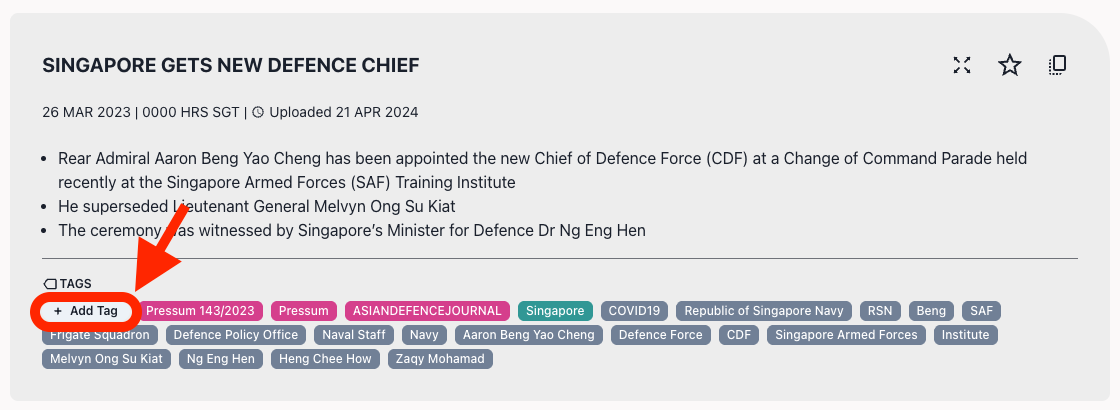1120x410 pixels.
Task: Click the expand fullscreen icon
Action: (x=962, y=66)
